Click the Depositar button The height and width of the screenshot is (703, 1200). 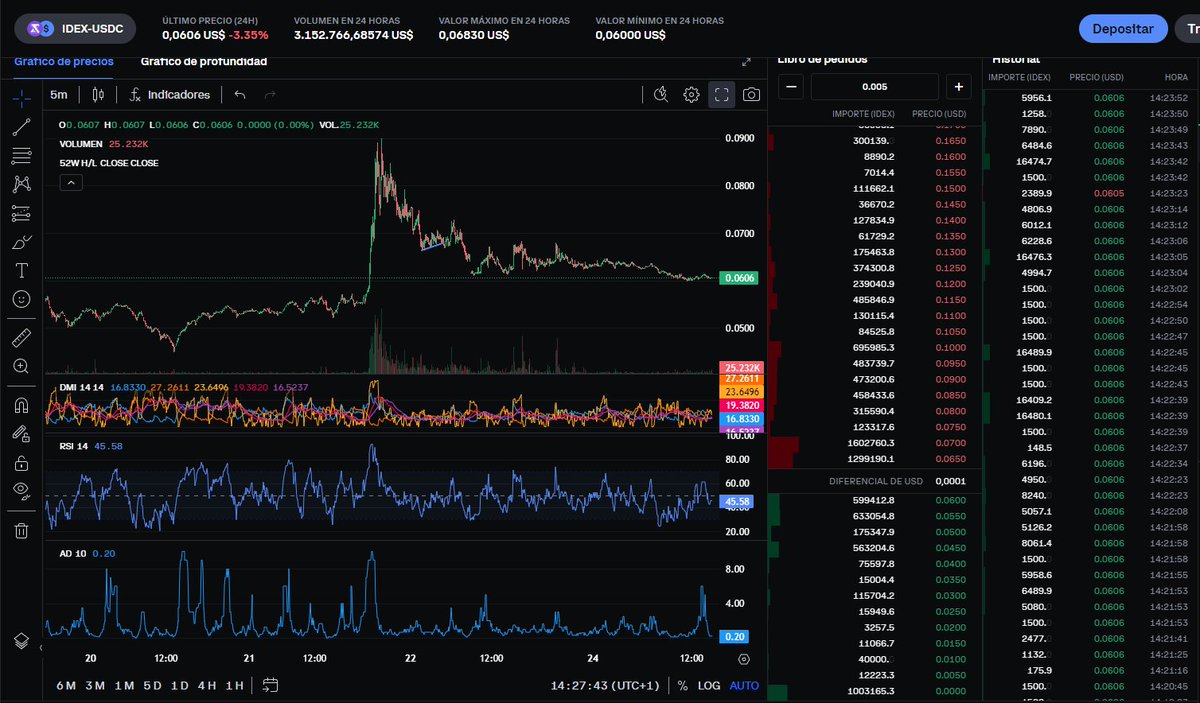[1123, 29]
